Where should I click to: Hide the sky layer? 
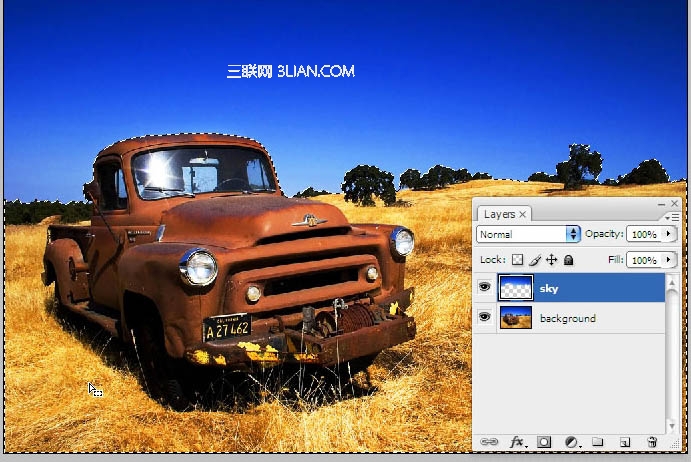[x=484, y=287]
